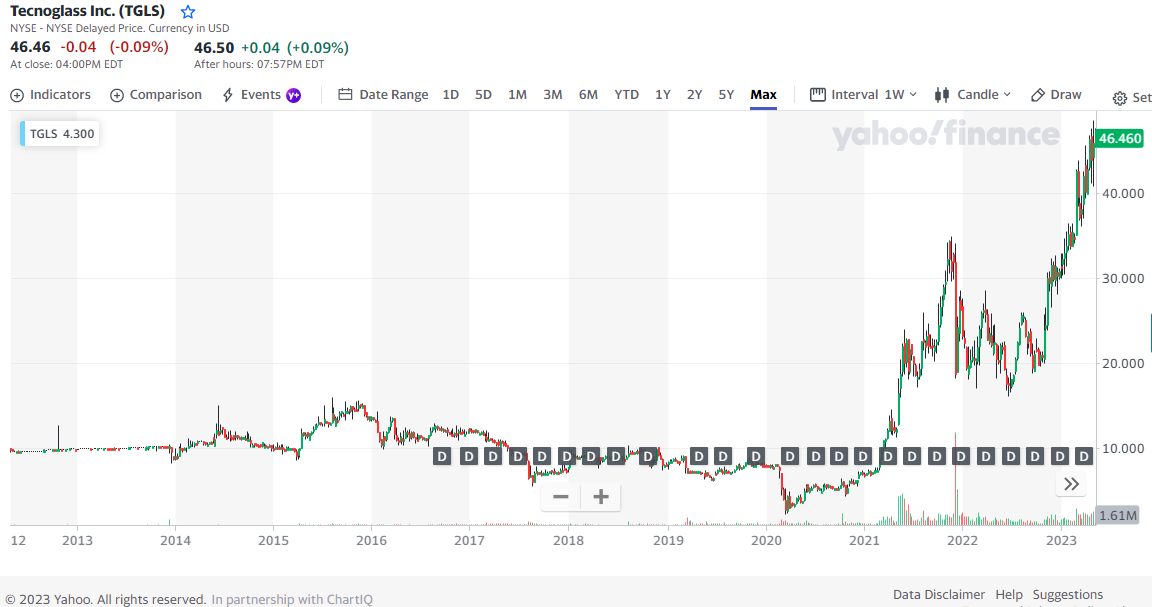
Task: Click the plus-circle icon beside Indicators
Action: pyautogui.click(x=17, y=96)
